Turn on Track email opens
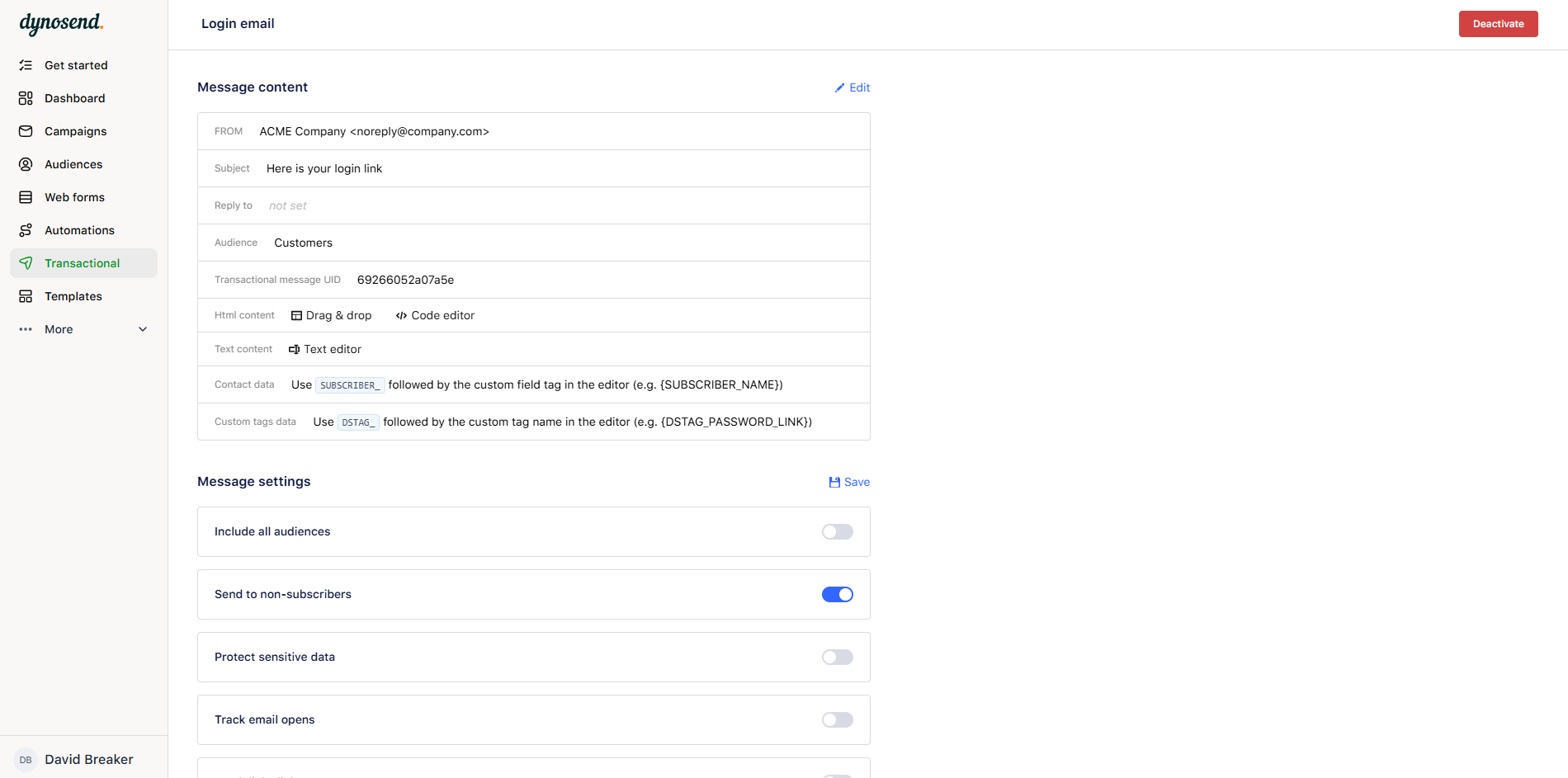 click(837, 719)
